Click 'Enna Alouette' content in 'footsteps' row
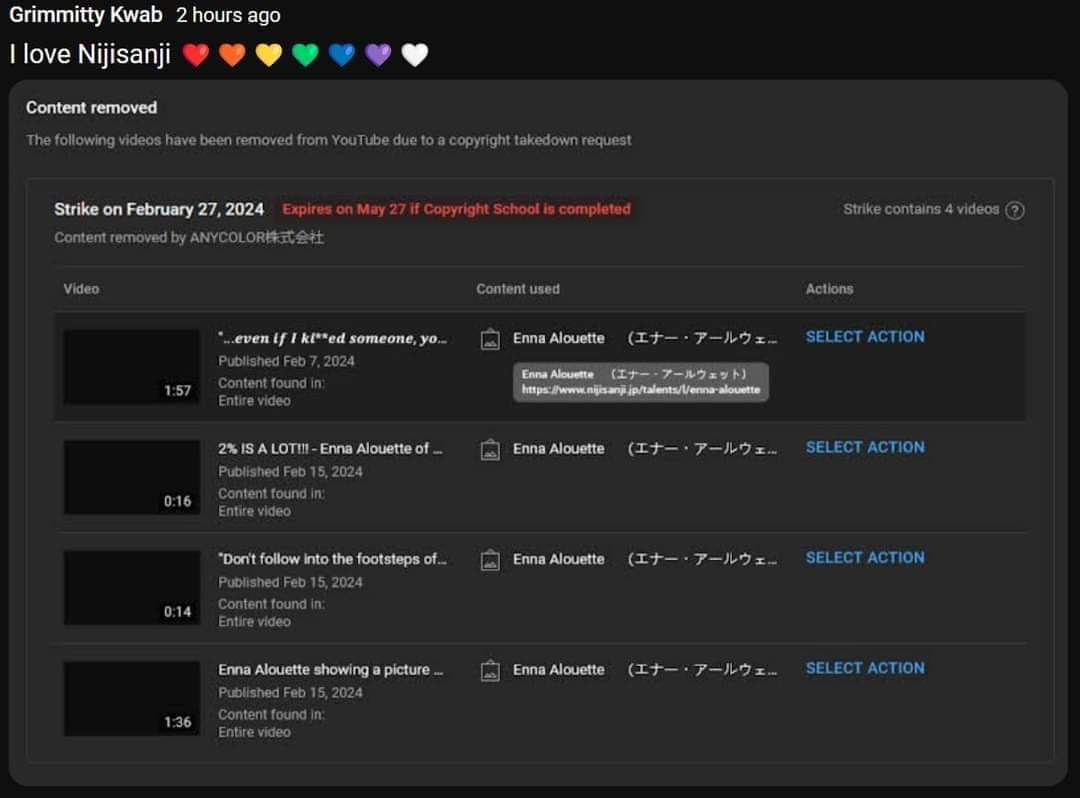This screenshot has width=1080, height=798. (645, 560)
